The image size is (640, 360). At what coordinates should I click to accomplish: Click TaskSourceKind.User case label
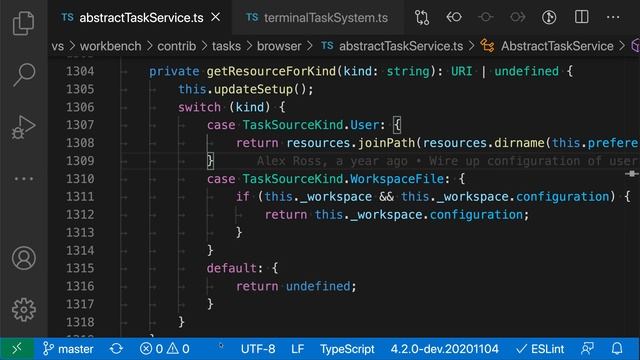[x=311, y=125]
